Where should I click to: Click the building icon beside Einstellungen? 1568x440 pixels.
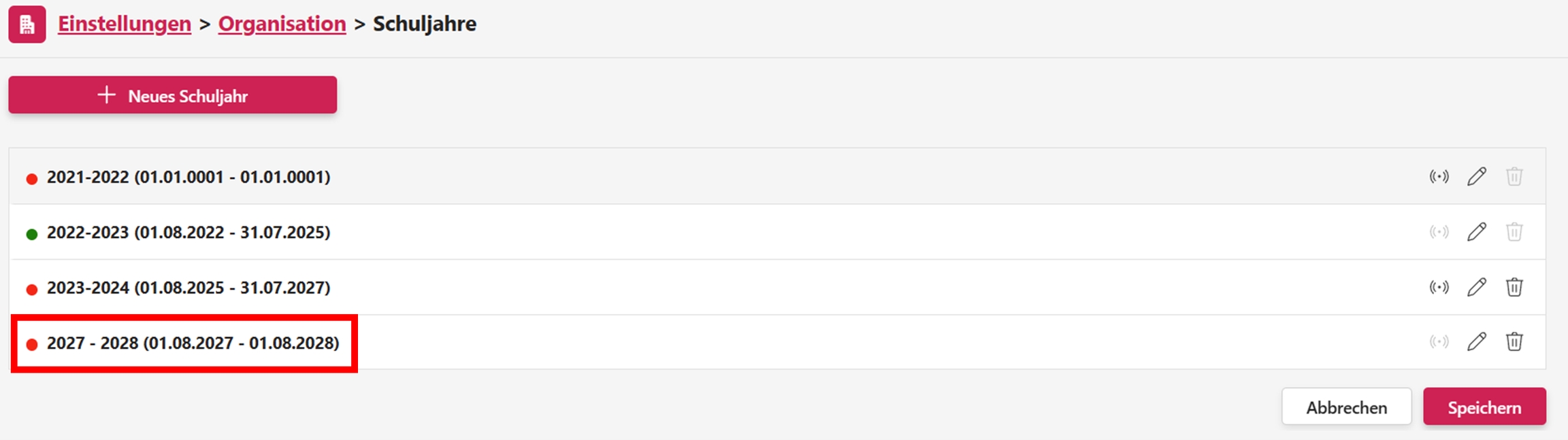coord(27,24)
